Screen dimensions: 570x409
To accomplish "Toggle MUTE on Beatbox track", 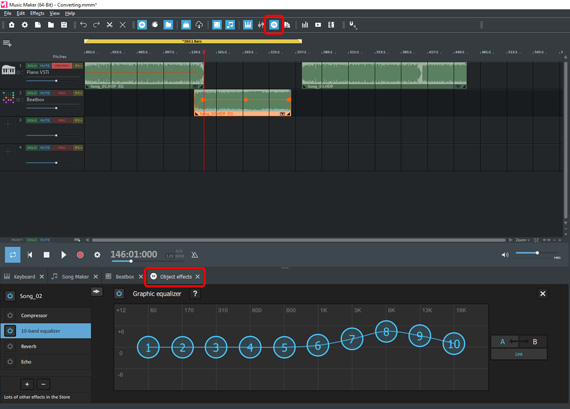I will click(x=45, y=93).
